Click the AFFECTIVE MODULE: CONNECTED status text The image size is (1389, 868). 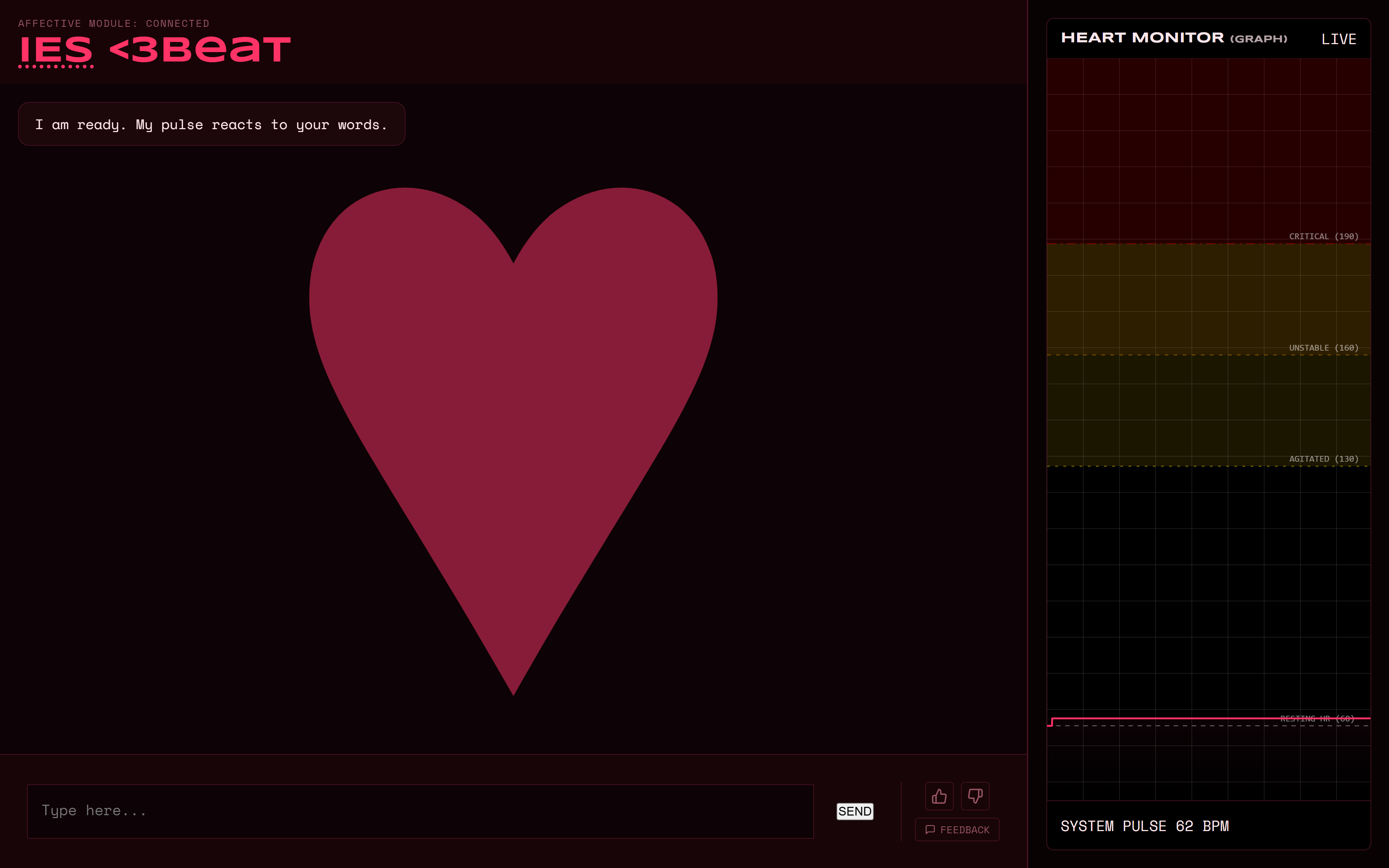pyautogui.click(x=114, y=23)
